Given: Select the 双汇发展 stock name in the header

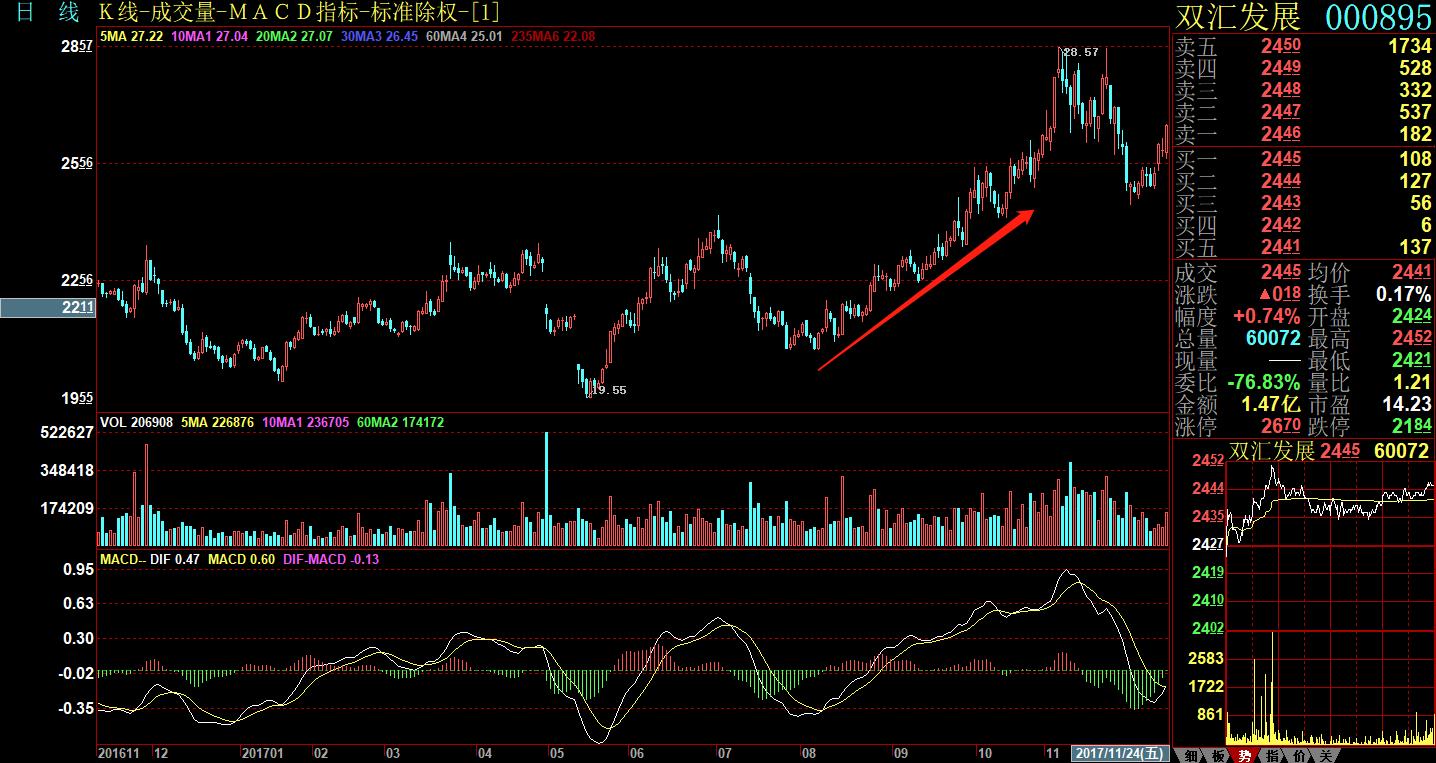Looking at the screenshot, I should (x=1238, y=17).
